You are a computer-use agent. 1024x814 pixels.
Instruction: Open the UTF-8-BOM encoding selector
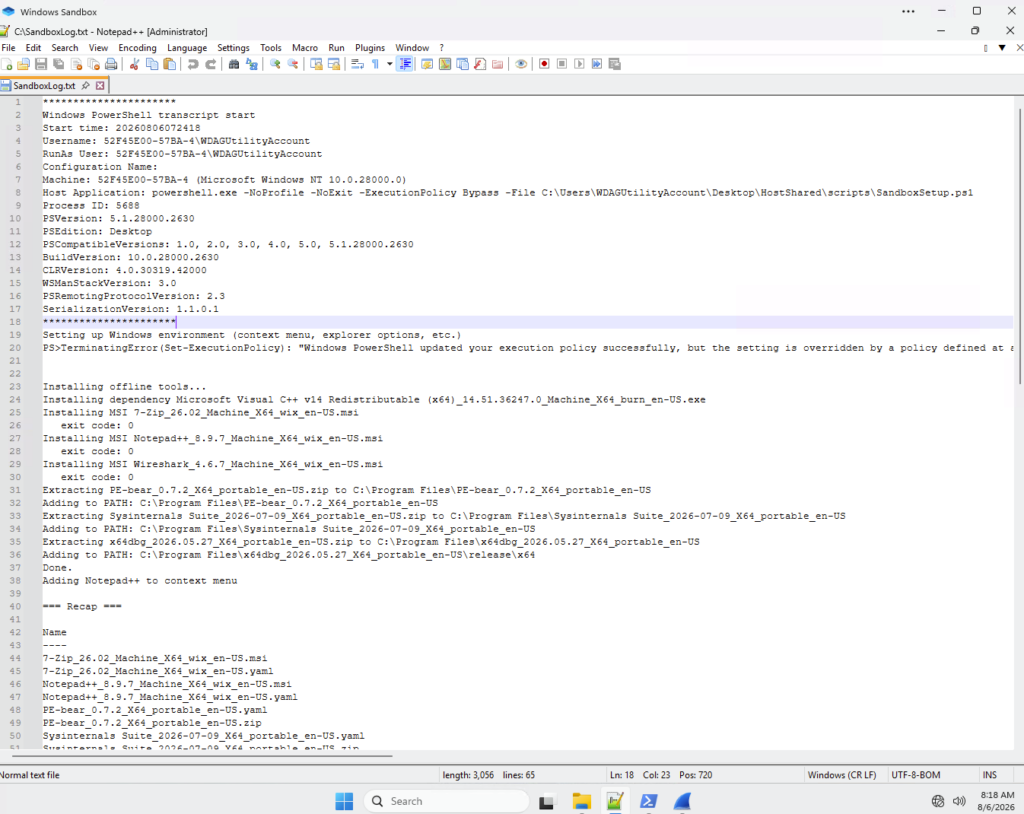916,775
